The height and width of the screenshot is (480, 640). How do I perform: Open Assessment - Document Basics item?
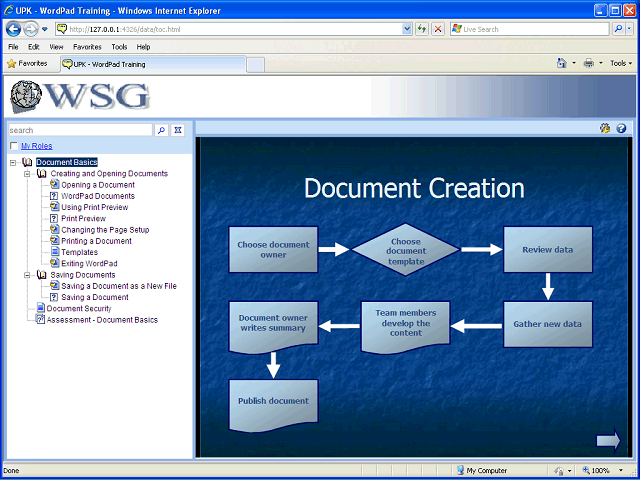click(x=102, y=320)
